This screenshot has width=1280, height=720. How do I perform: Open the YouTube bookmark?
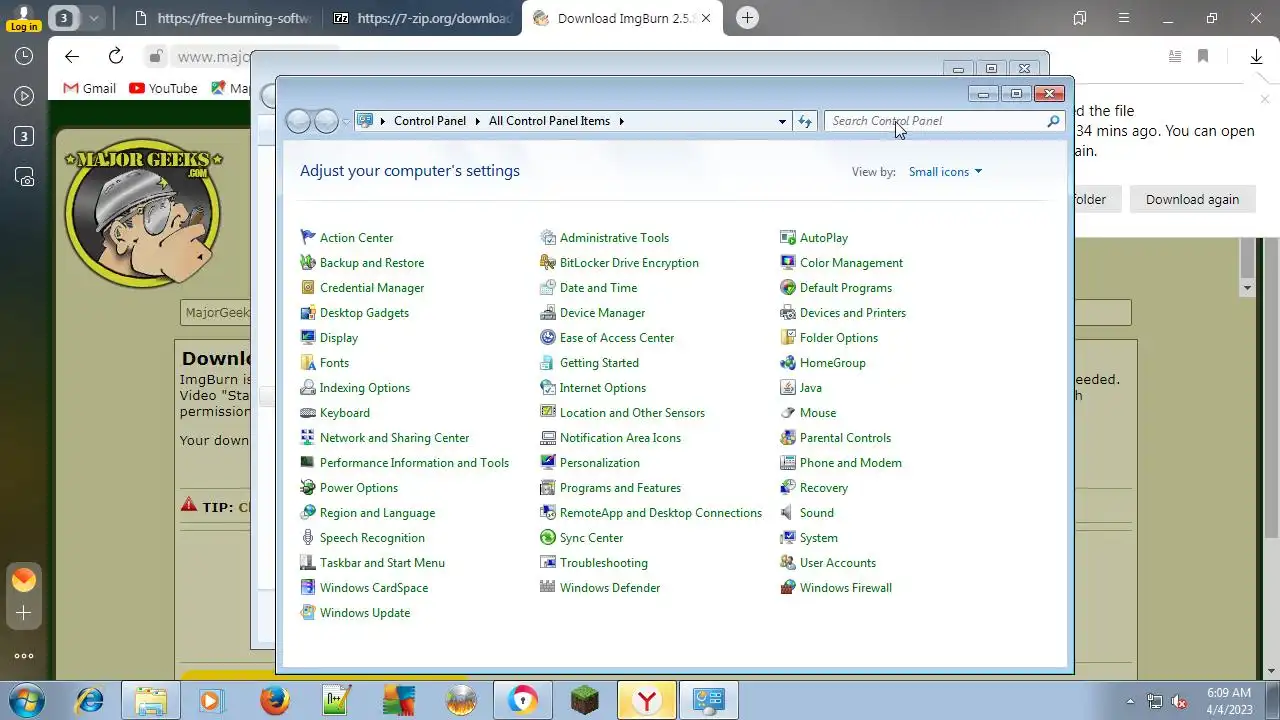[163, 88]
